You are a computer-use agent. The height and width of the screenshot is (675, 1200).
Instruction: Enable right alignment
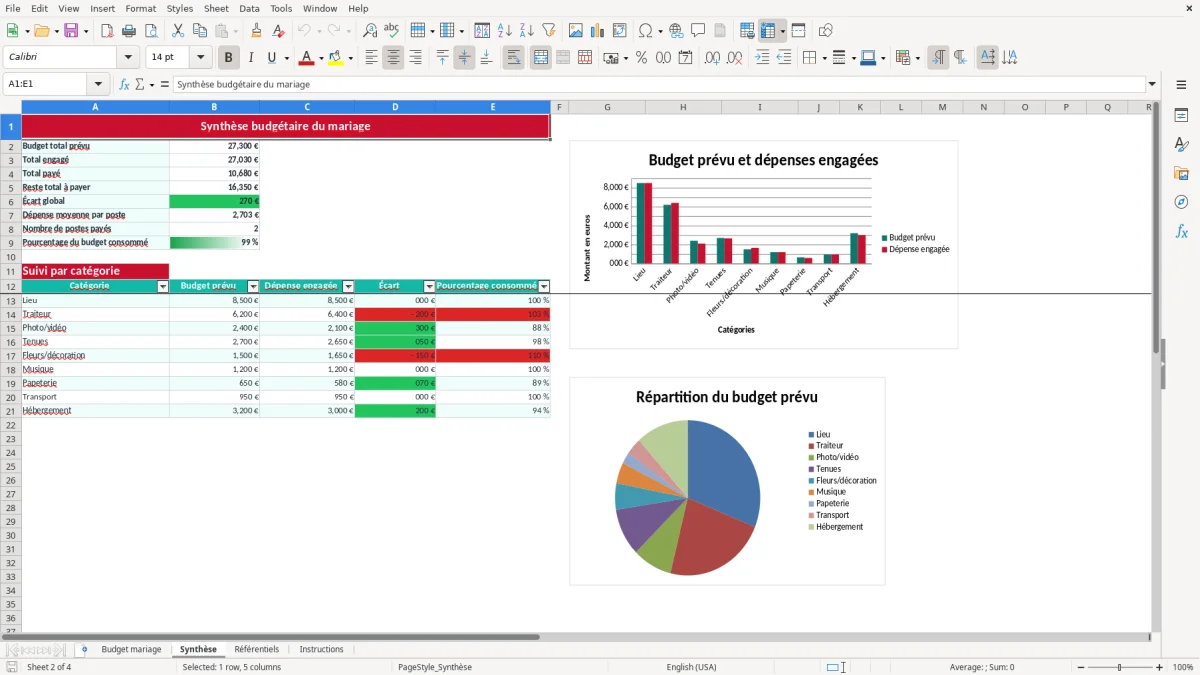(415, 58)
